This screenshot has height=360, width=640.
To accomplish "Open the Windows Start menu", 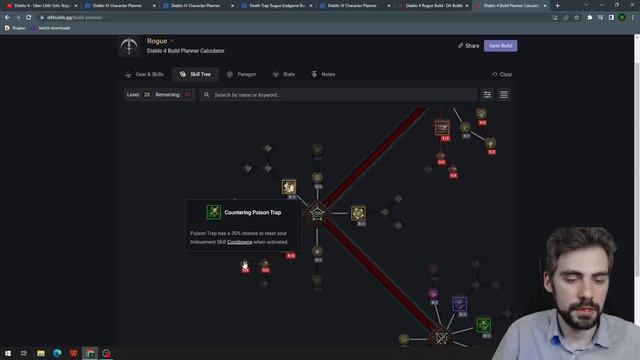I will click(x=8, y=353).
